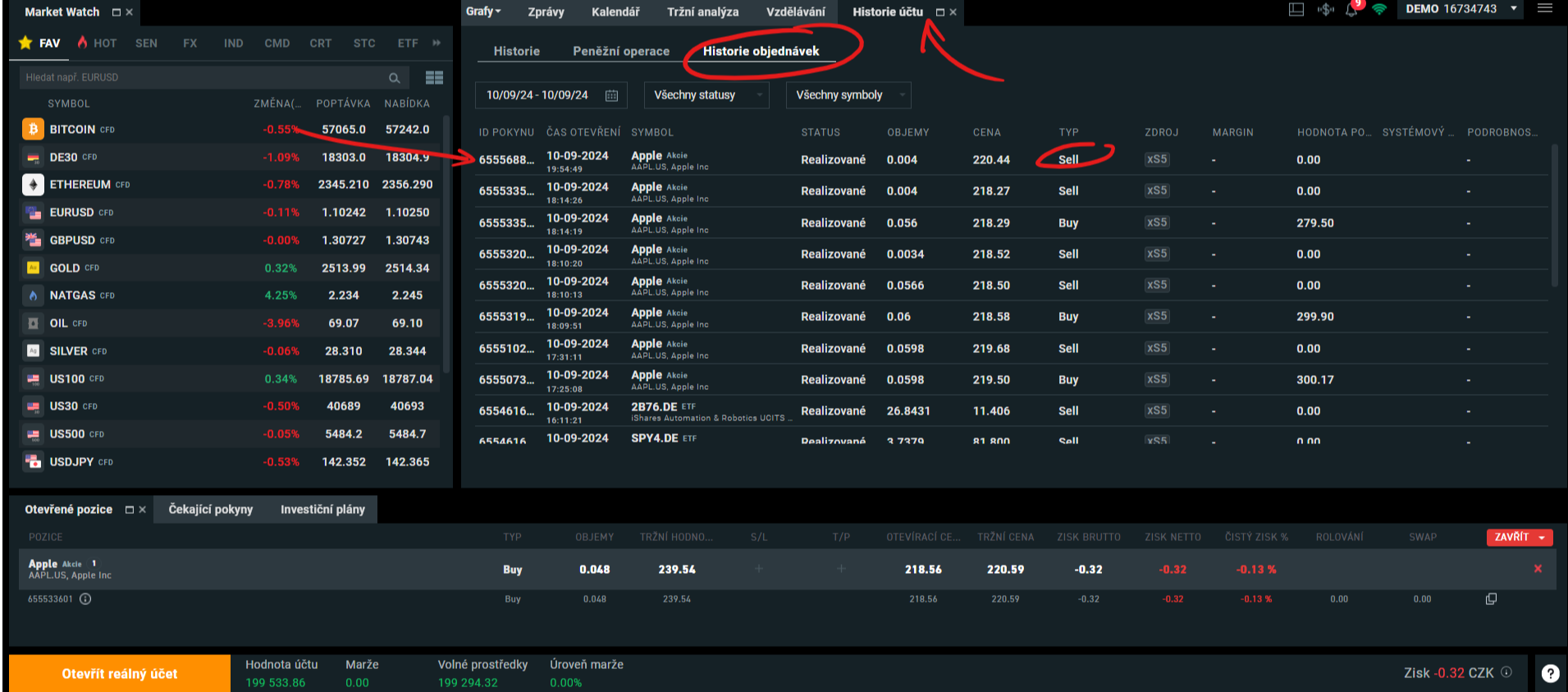Image resolution: width=1568 pixels, height=692 pixels.
Task: Click the Otevřít reálný účet button
Action: tap(120, 673)
